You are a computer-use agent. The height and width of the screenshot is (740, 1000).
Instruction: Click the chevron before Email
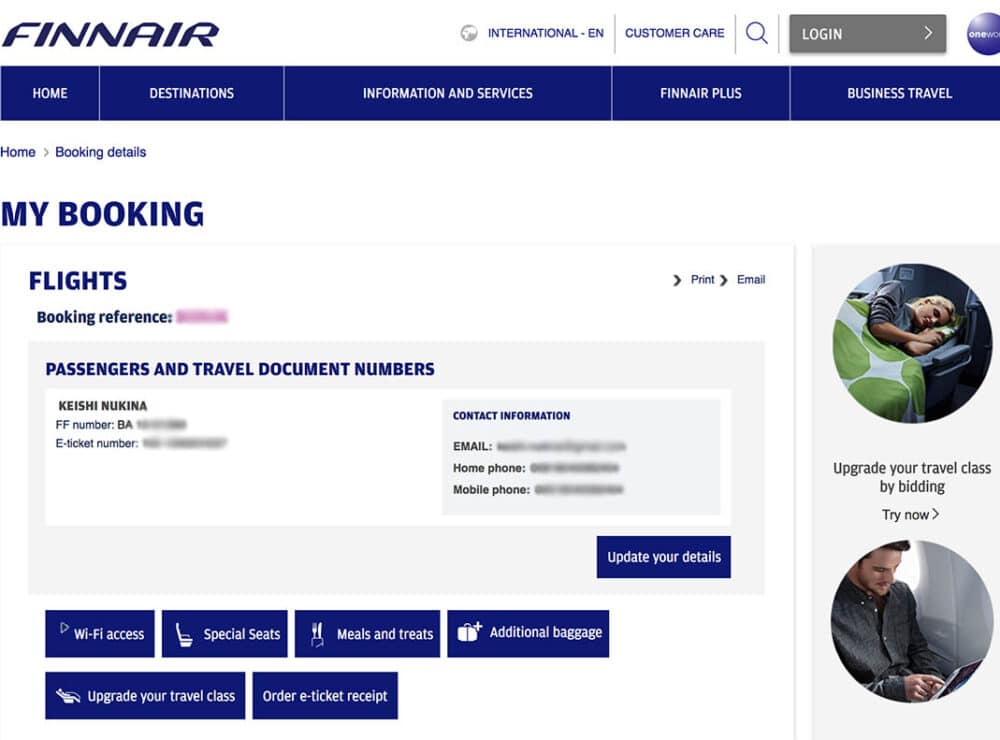(723, 280)
